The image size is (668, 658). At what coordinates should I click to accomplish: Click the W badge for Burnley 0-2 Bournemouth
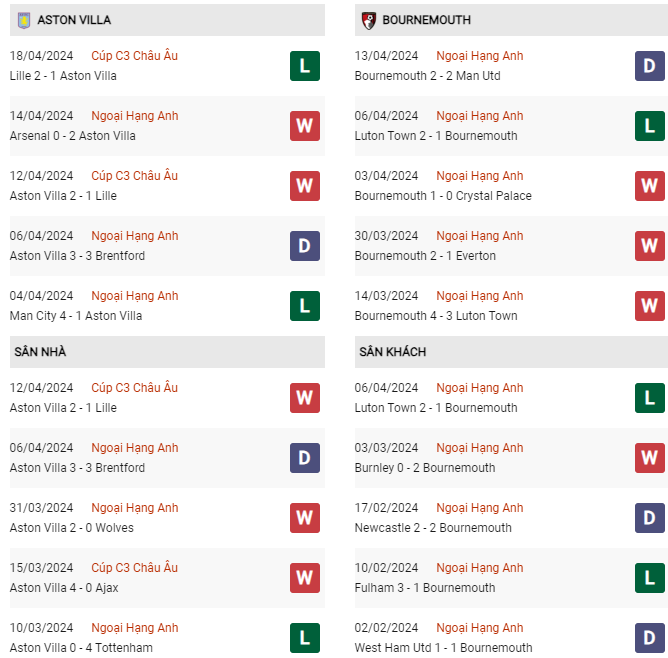649,458
